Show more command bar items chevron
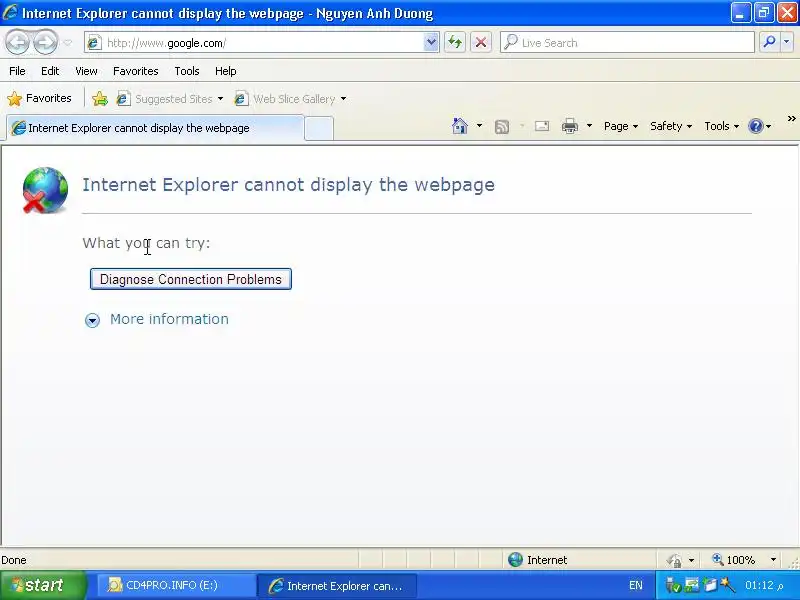This screenshot has height=600, width=800. 791,119
